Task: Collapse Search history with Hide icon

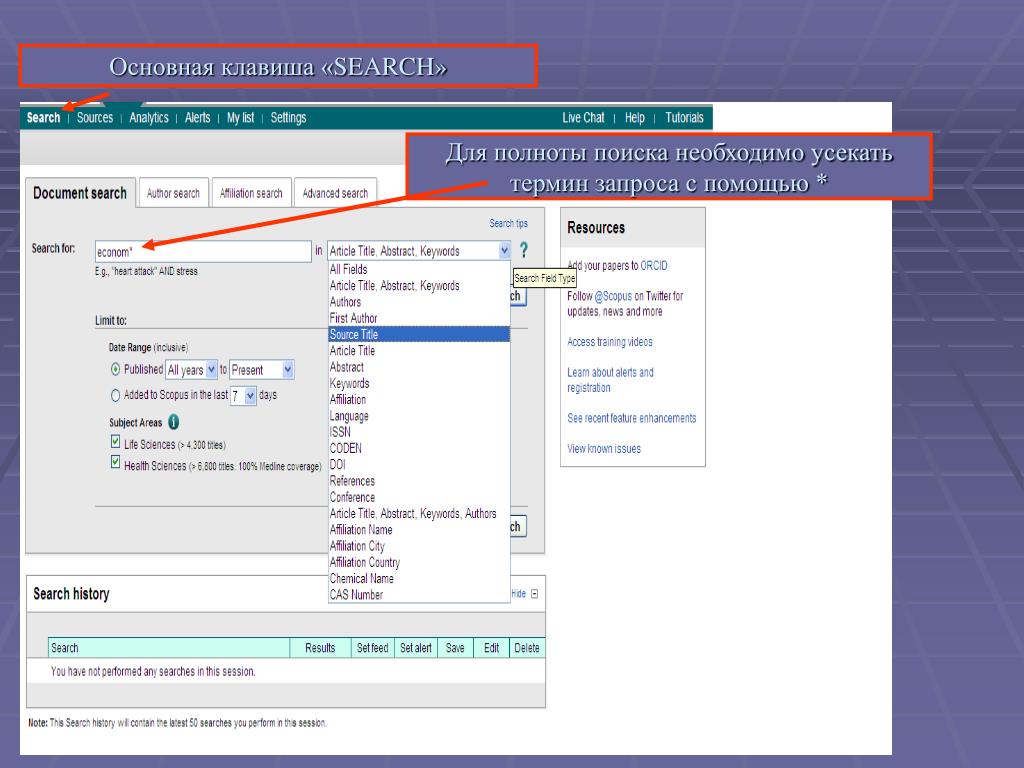Action: point(535,594)
